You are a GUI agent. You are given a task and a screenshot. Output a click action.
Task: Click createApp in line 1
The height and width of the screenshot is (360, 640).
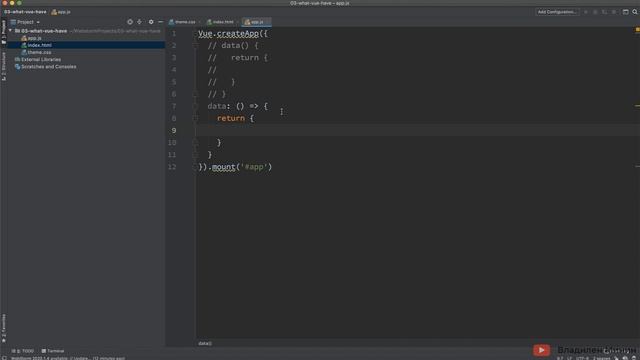click(238, 33)
